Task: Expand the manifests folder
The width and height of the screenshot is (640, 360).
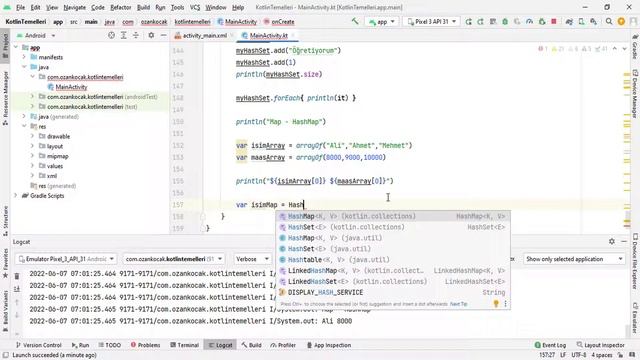Action: coord(24,57)
